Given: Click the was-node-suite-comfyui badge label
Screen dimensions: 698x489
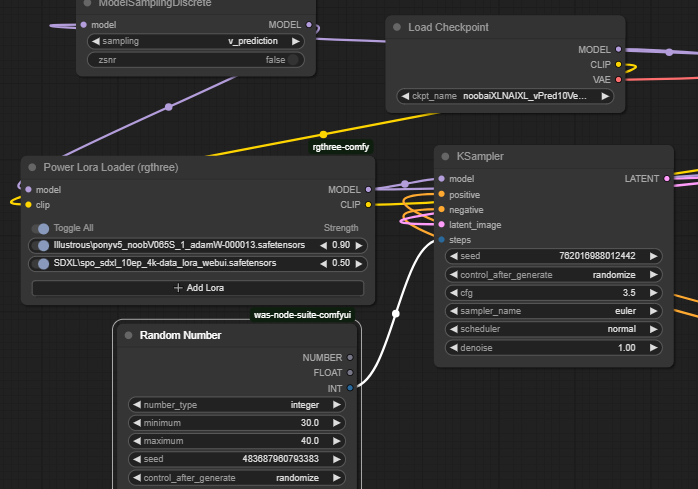Looking at the screenshot, I should 302,315.
